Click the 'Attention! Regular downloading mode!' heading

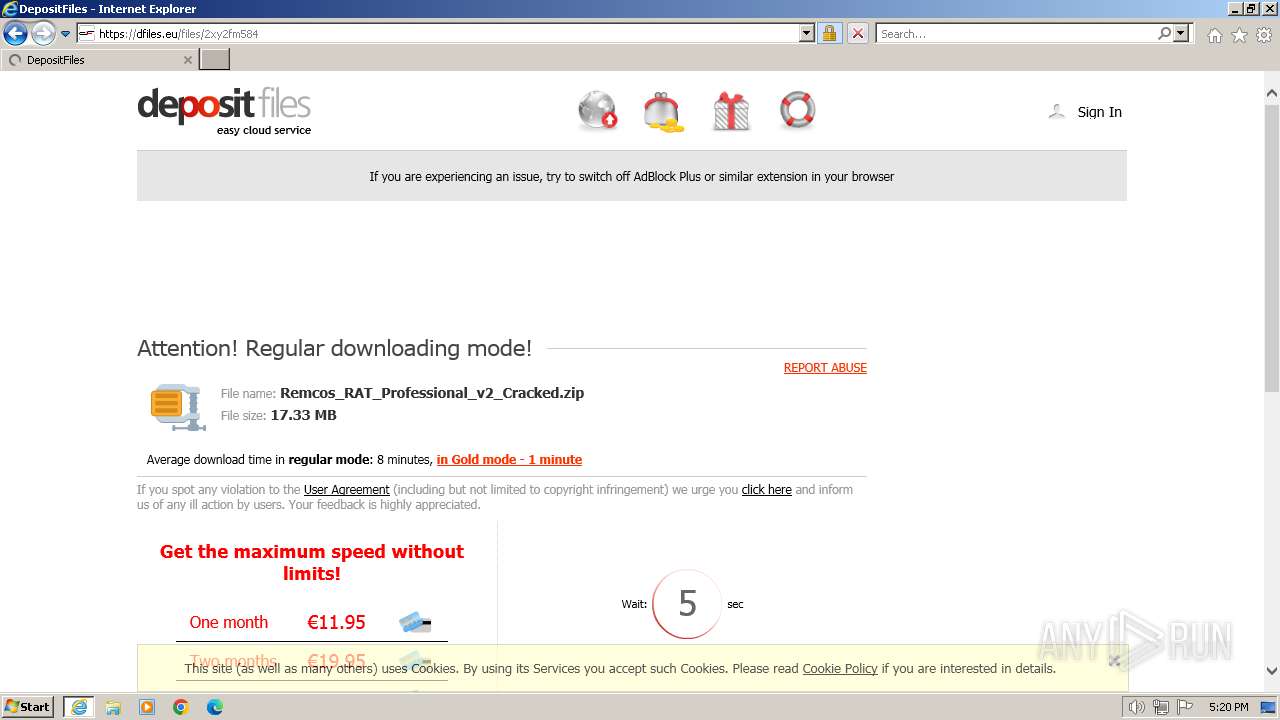pos(335,348)
